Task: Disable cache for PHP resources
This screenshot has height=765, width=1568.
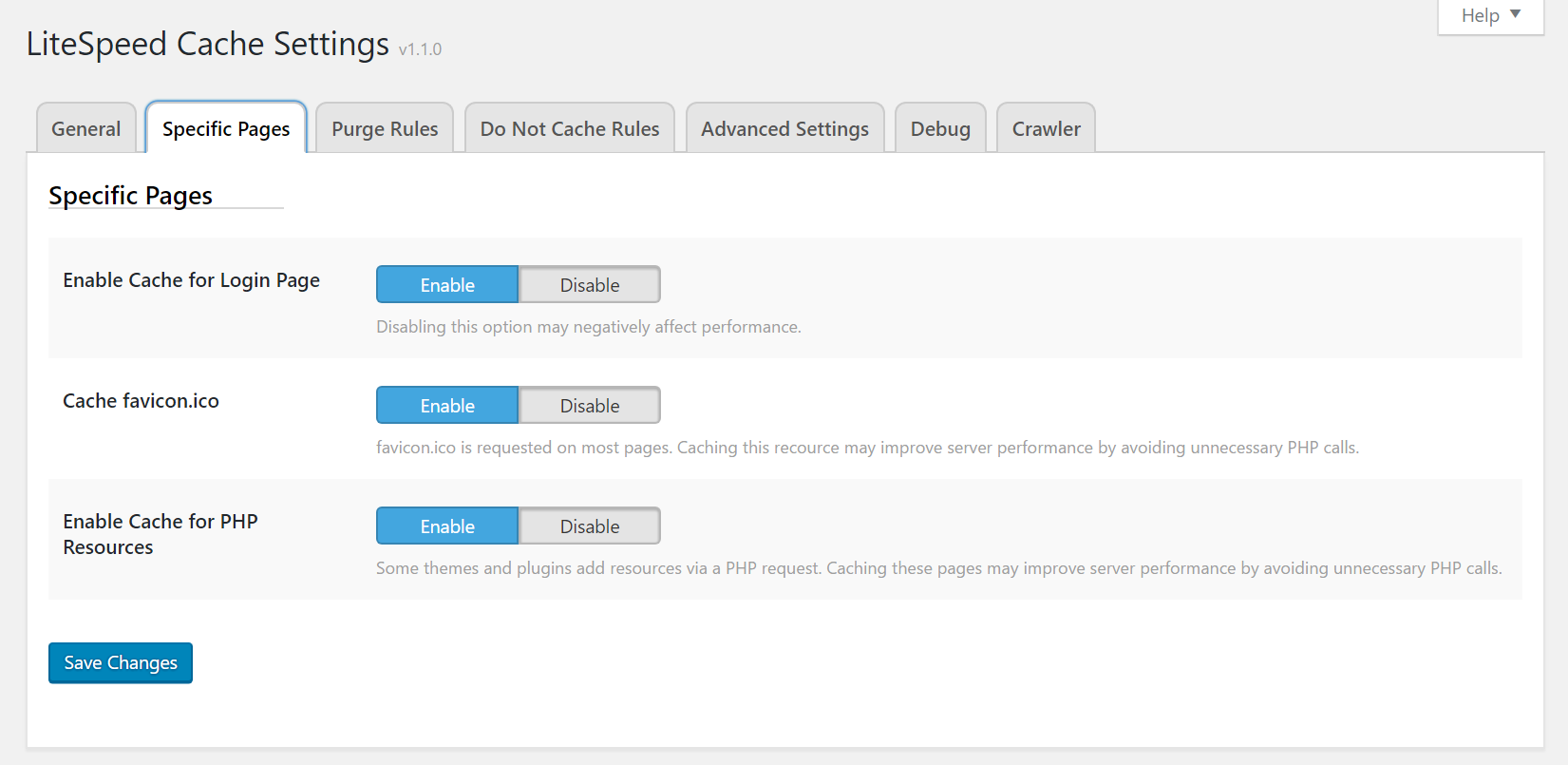Action: tap(590, 526)
